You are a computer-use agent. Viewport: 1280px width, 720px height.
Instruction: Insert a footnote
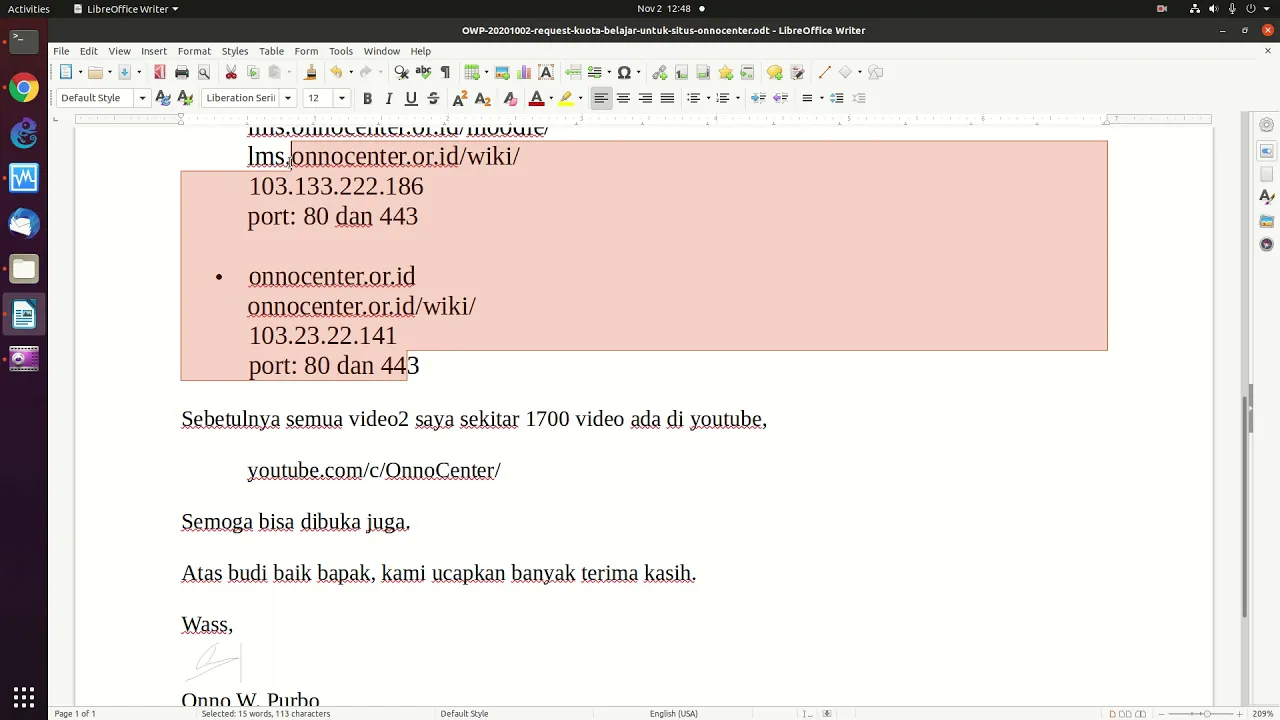(x=681, y=72)
